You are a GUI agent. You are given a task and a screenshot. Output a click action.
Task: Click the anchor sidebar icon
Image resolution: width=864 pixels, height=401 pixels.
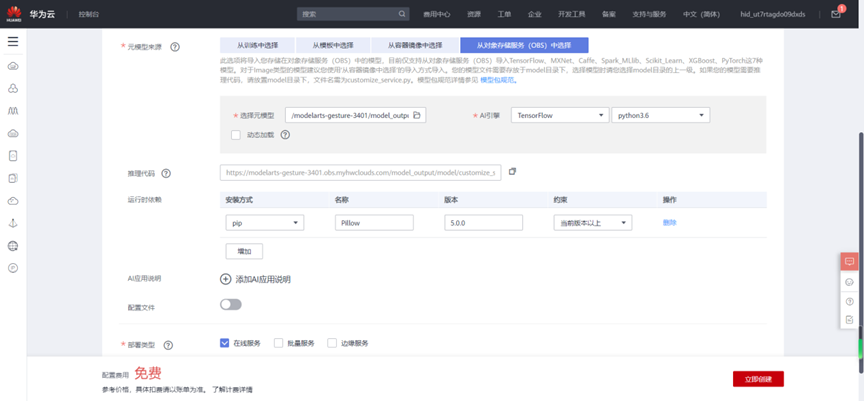click(x=13, y=223)
